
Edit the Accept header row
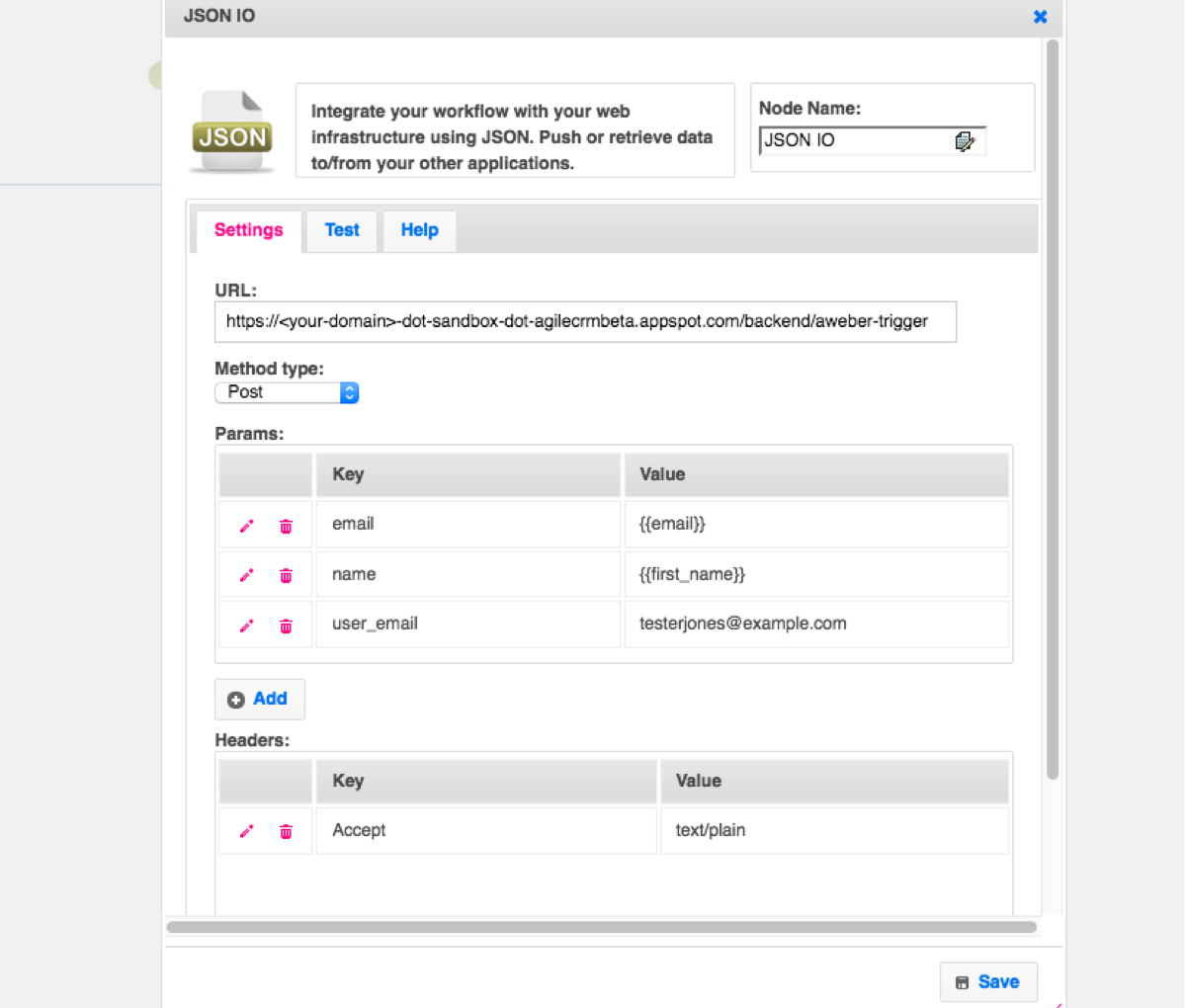click(x=247, y=831)
